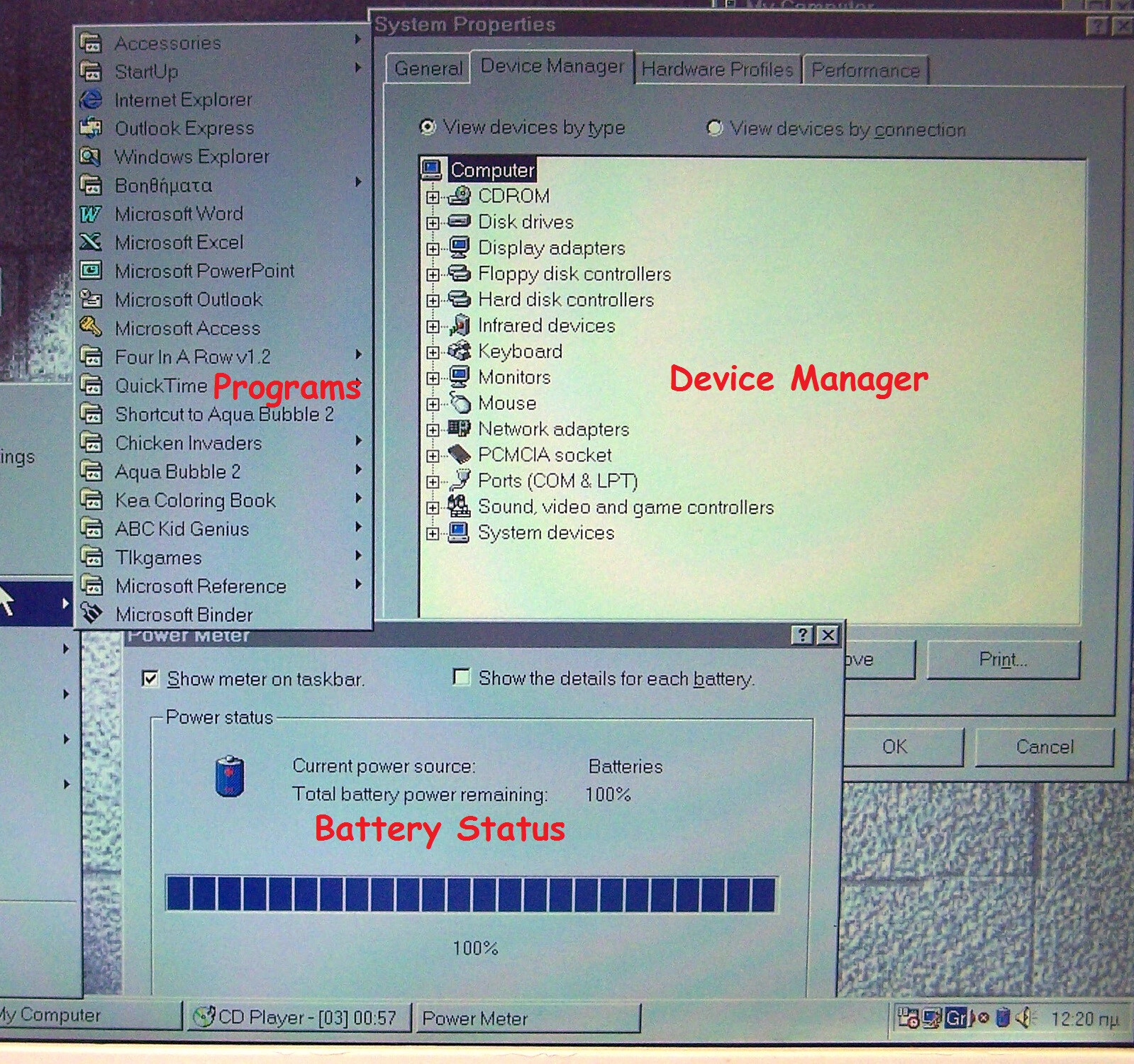Click CD Player taskbar button

pyautogui.click(x=299, y=1018)
